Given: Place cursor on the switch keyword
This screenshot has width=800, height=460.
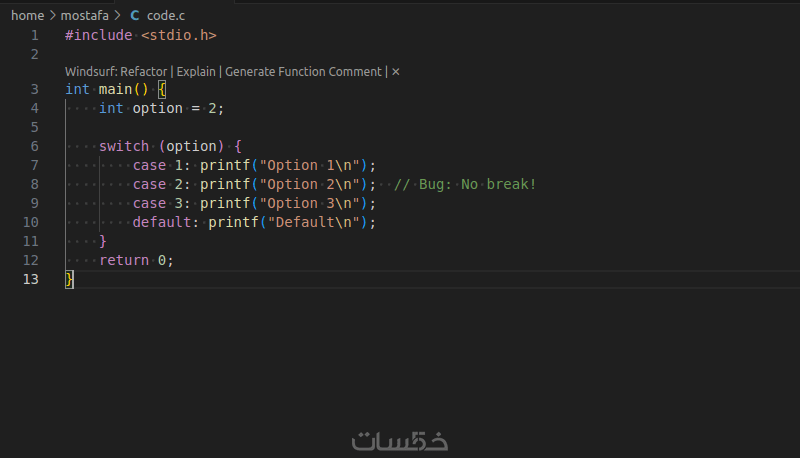Looking at the screenshot, I should pyautogui.click(x=124, y=146).
